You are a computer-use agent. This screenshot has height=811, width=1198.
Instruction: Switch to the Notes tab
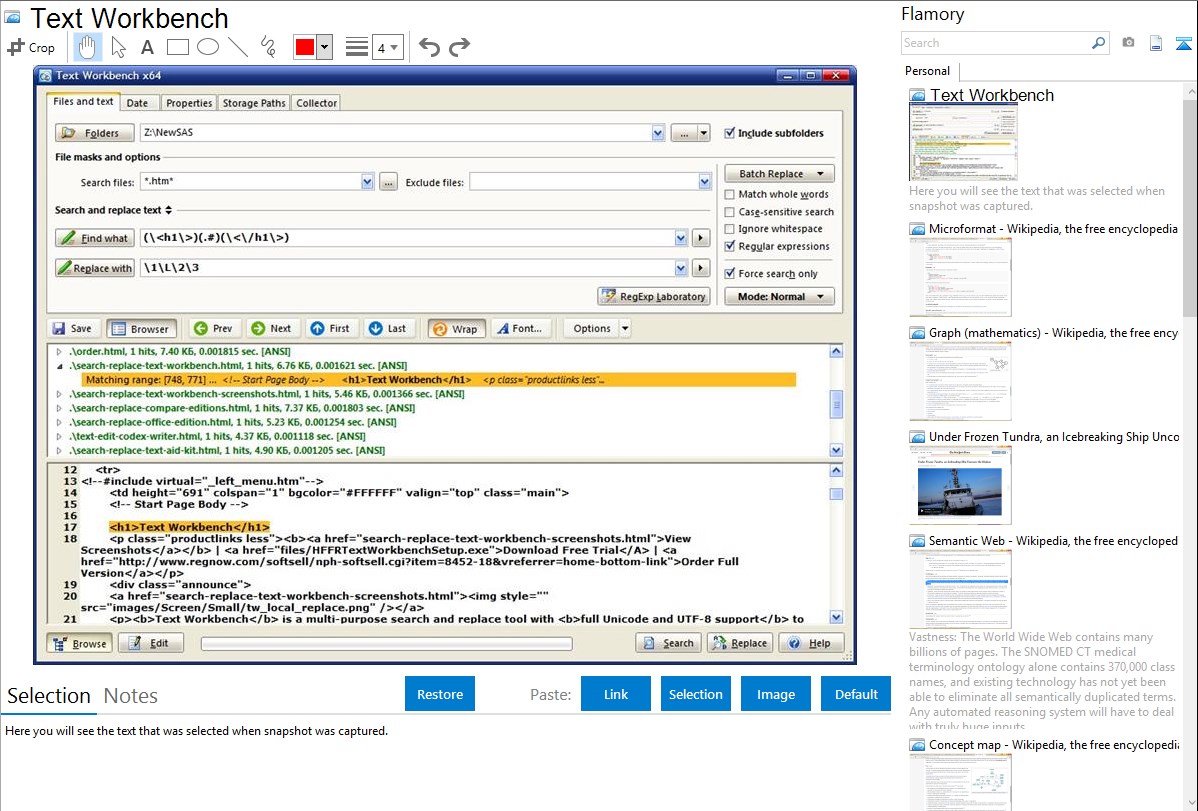click(131, 696)
